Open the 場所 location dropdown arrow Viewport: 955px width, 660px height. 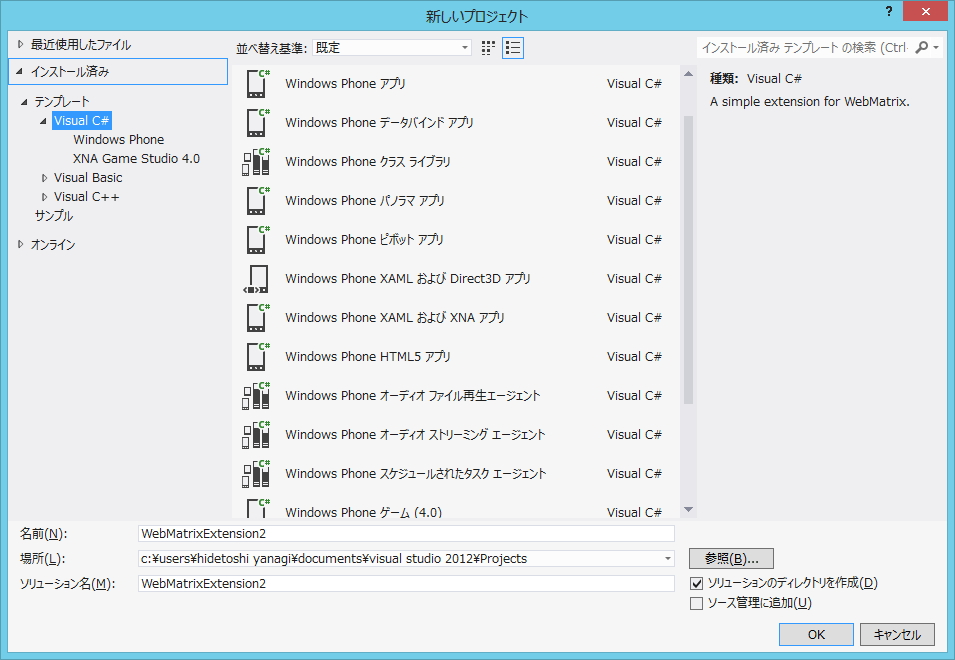pyautogui.click(x=668, y=558)
